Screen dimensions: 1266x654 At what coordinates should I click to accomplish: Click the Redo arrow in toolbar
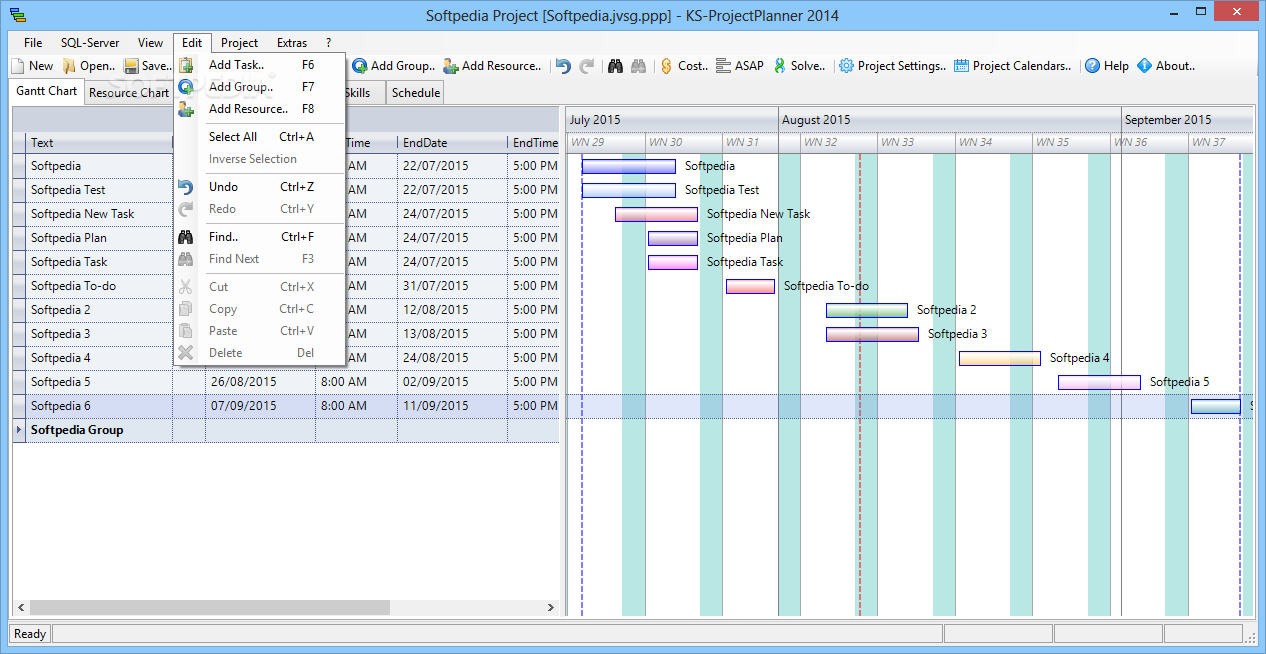point(587,66)
